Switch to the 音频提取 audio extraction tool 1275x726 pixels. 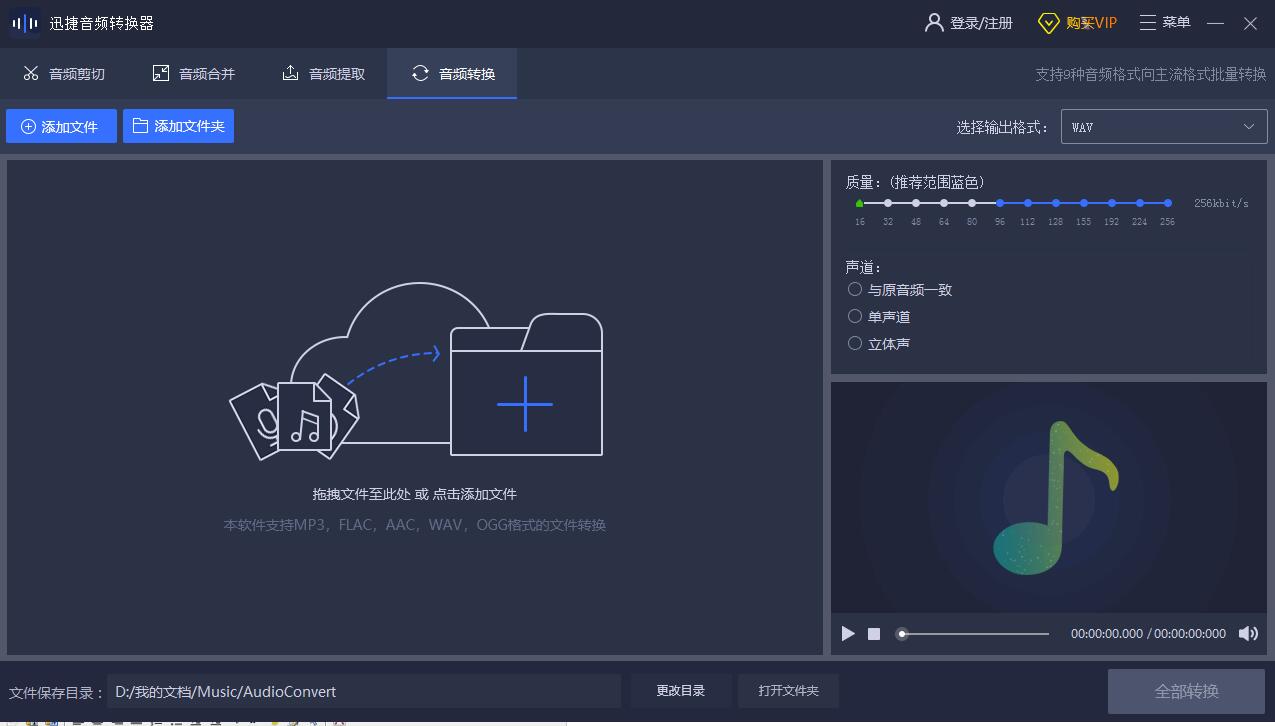(322, 72)
